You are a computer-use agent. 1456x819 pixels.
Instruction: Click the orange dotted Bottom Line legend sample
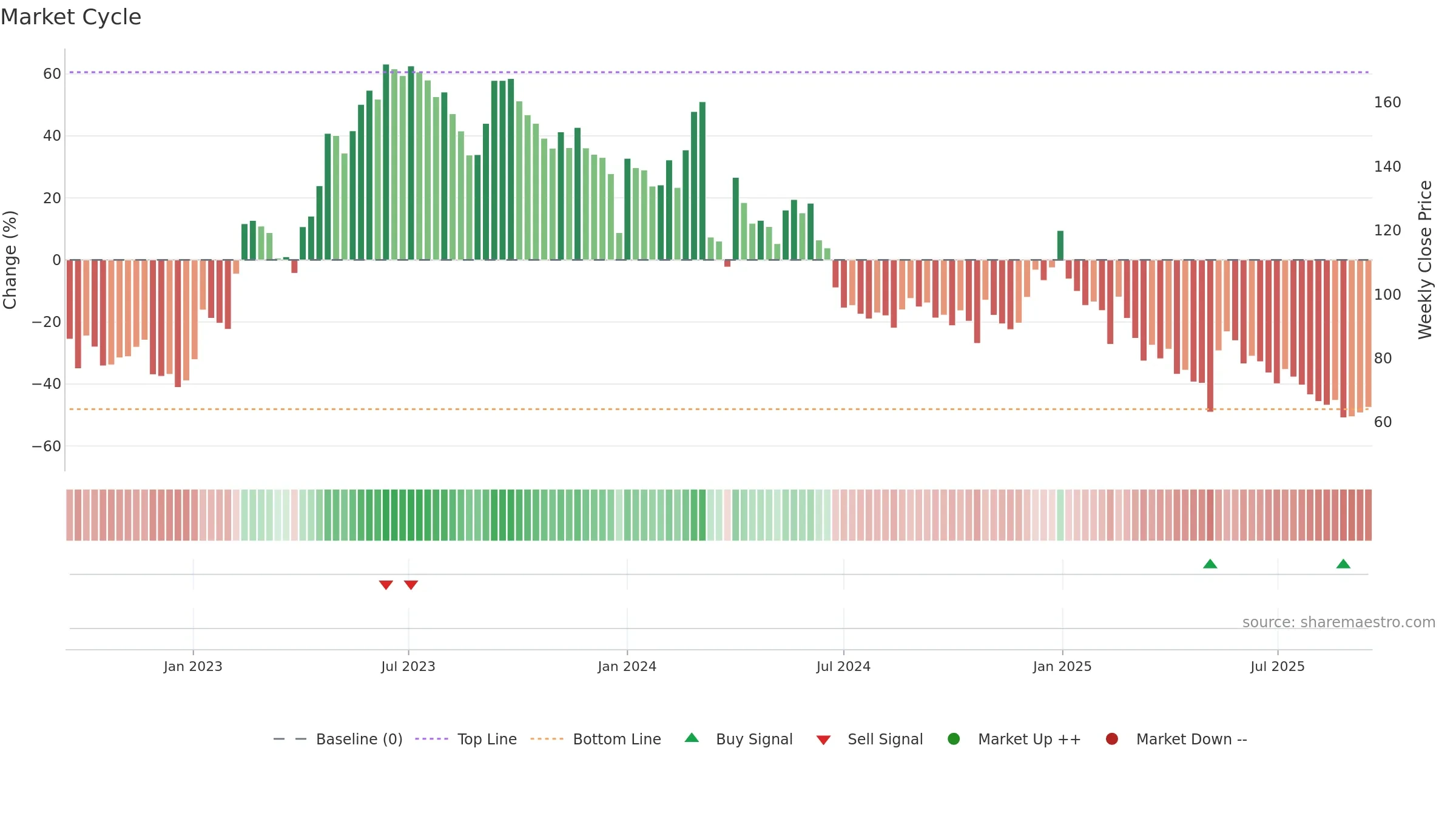pyautogui.click(x=547, y=739)
